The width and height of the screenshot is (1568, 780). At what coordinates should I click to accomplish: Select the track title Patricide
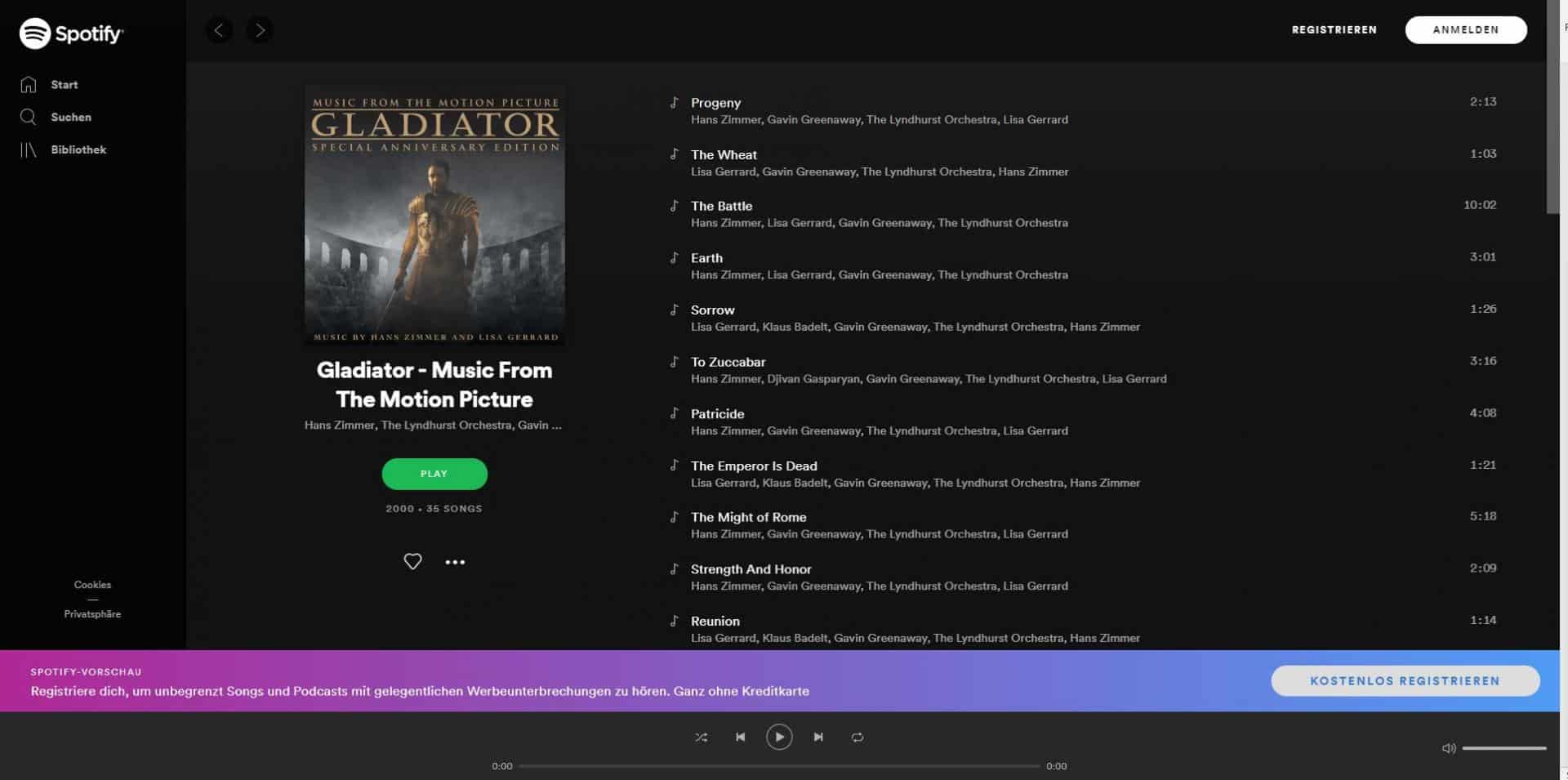[717, 414]
